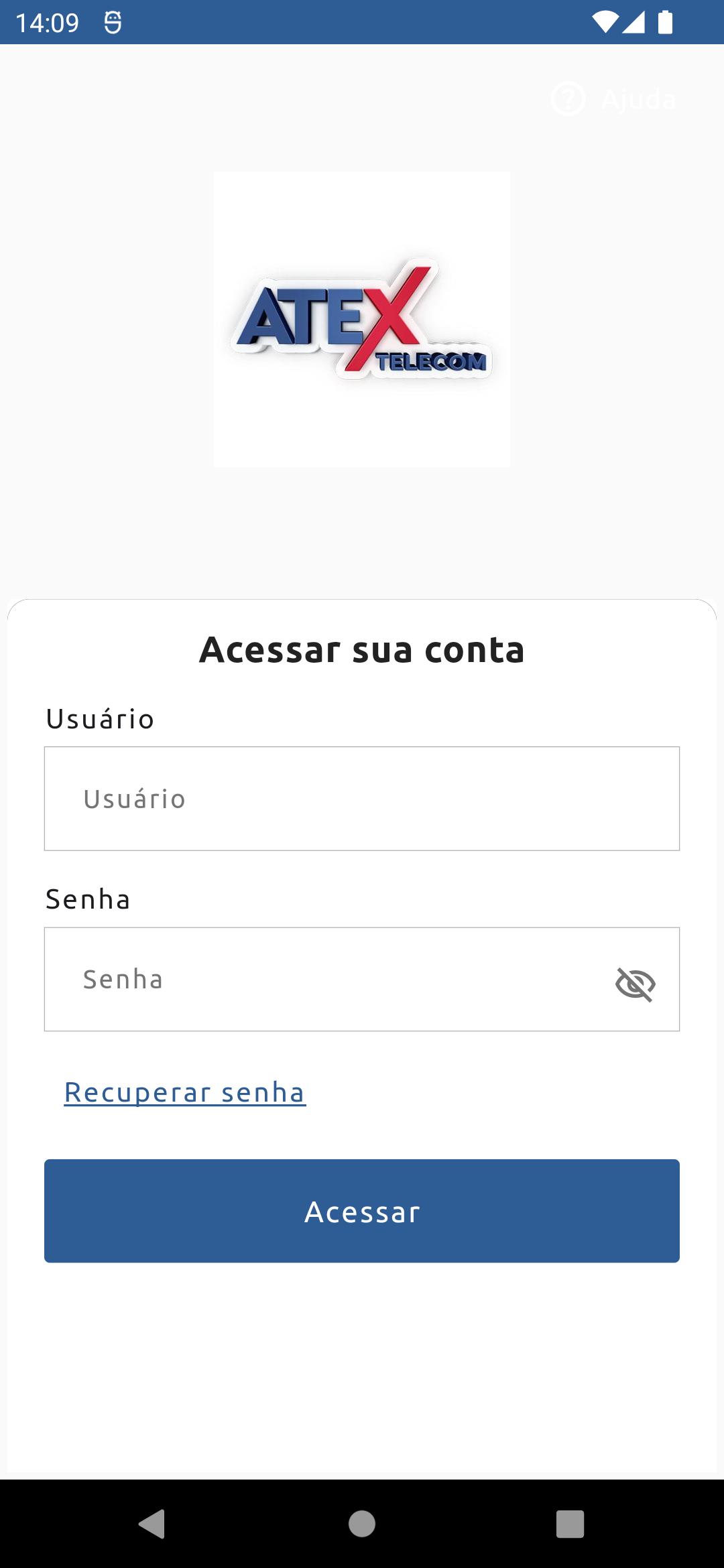Open the Recuperar senha link
724x1568 pixels.
pyautogui.click(x=185, y=1092)
